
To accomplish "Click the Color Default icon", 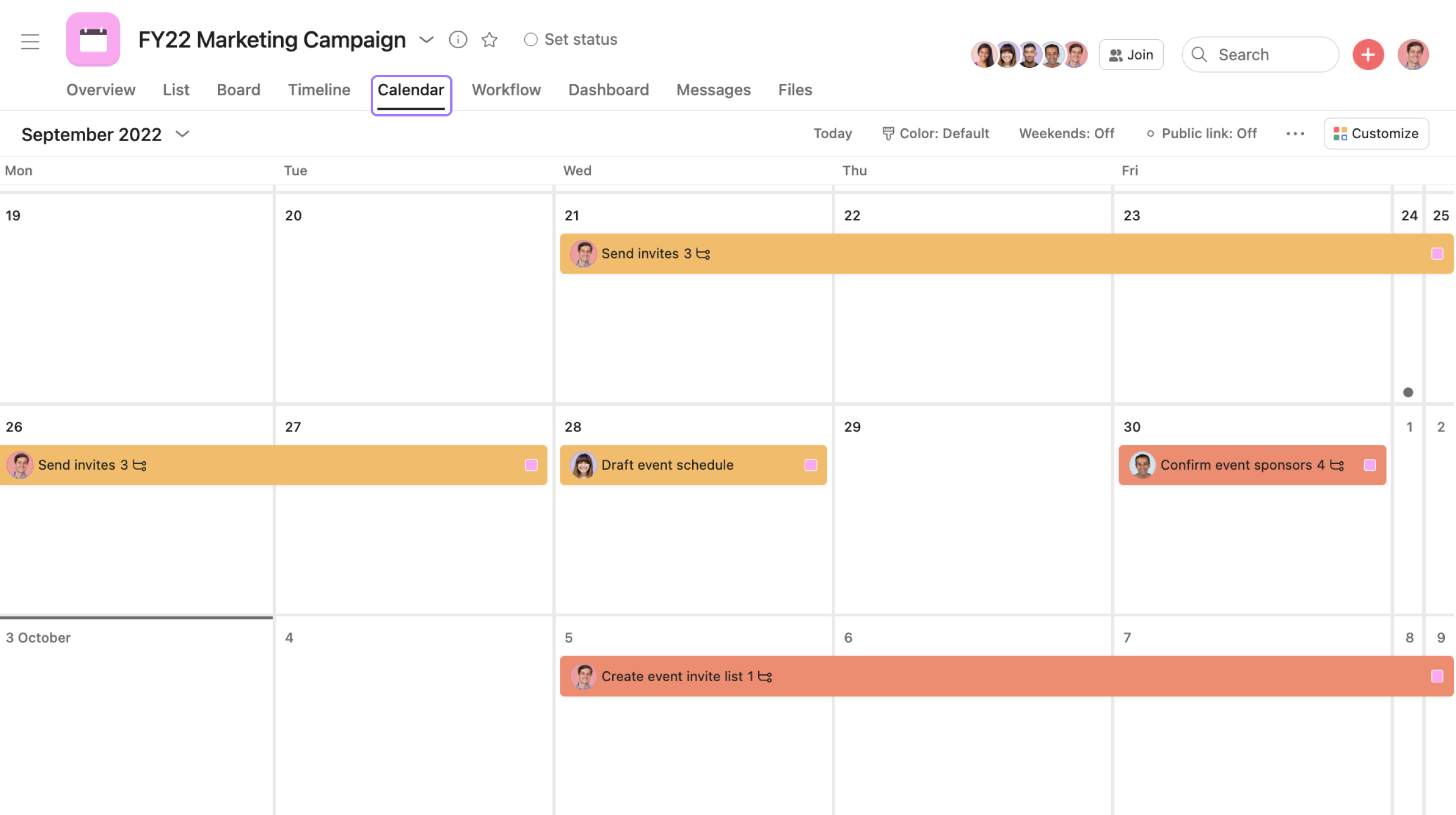I will [x=886, y=132].
